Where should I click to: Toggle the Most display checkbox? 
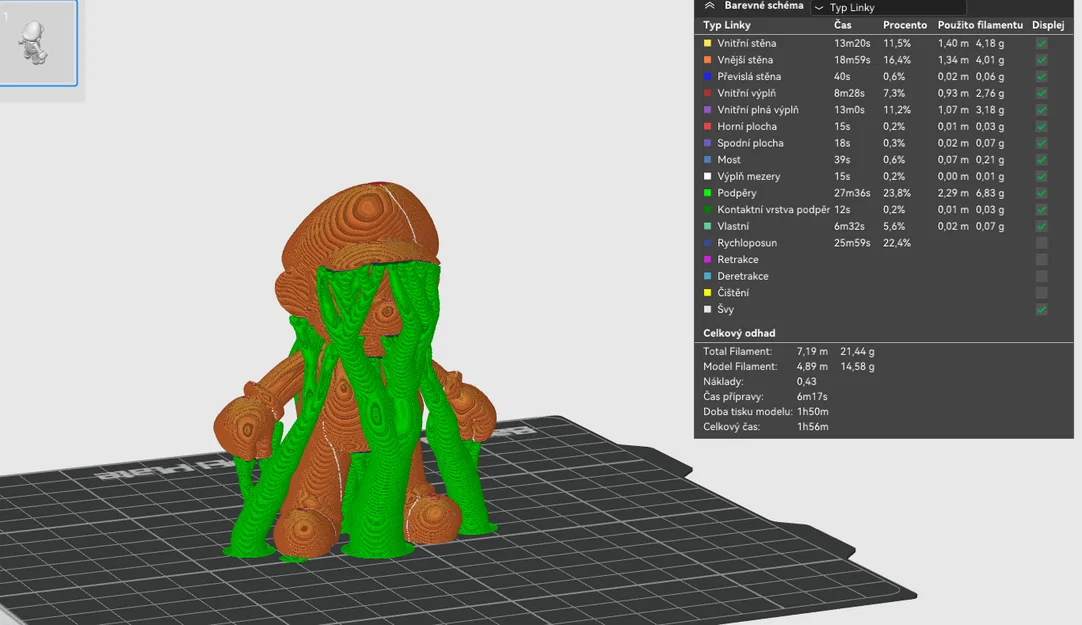coord(1041,159)
